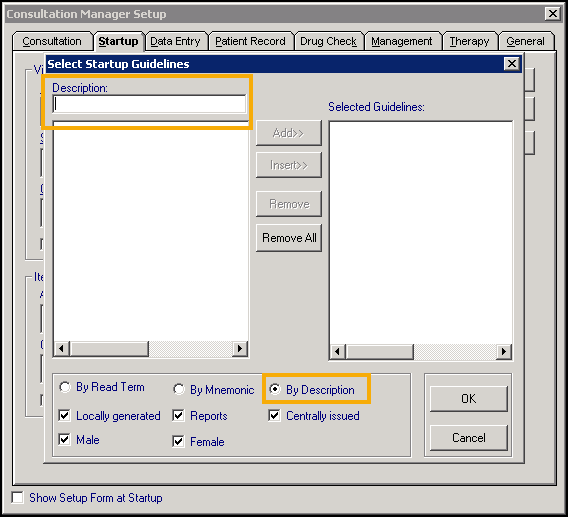Untick the Locally generated checkbox

tap(64, 416)
